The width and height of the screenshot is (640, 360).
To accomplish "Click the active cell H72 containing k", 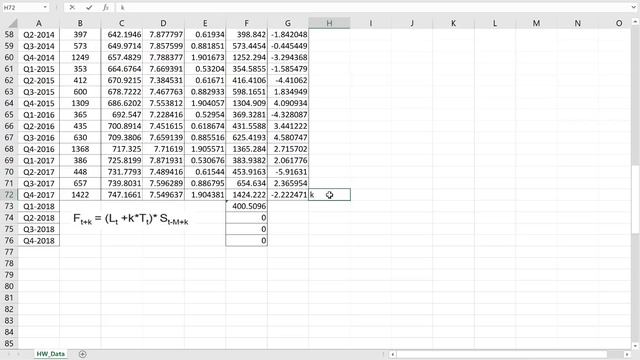I will pos(329,195).
